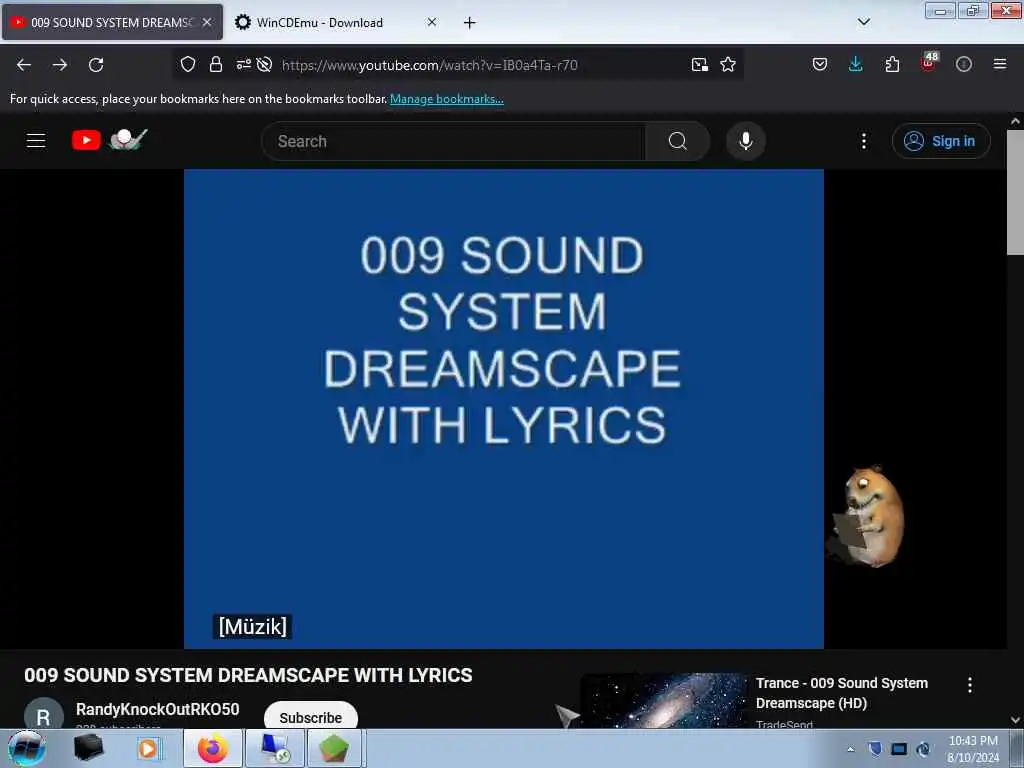Go to YouTube home via logo
Image resolution: width=1024 pixels, height=768 pixels.
point(109,139)
